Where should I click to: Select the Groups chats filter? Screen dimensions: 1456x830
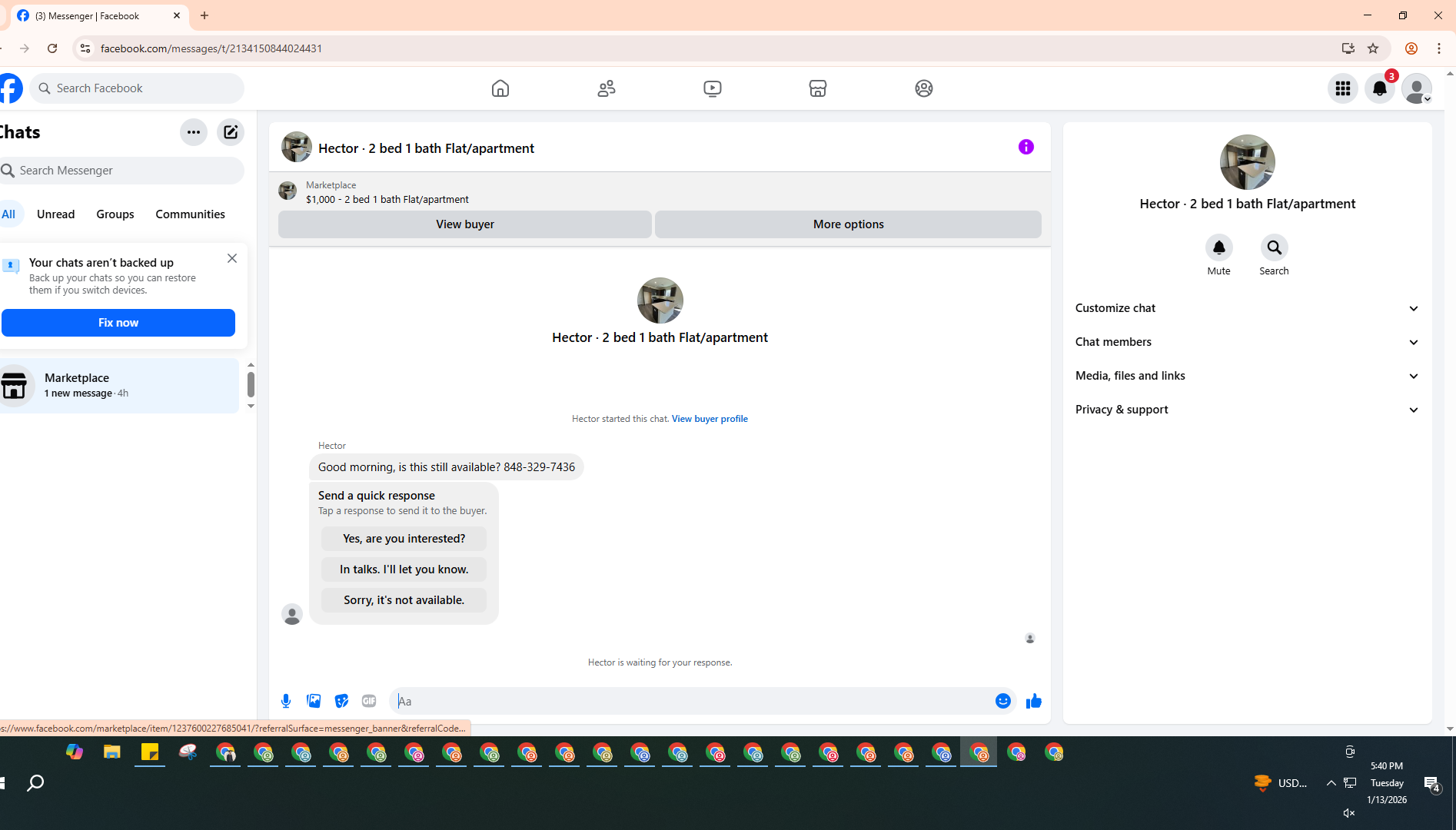coord(115,214)
